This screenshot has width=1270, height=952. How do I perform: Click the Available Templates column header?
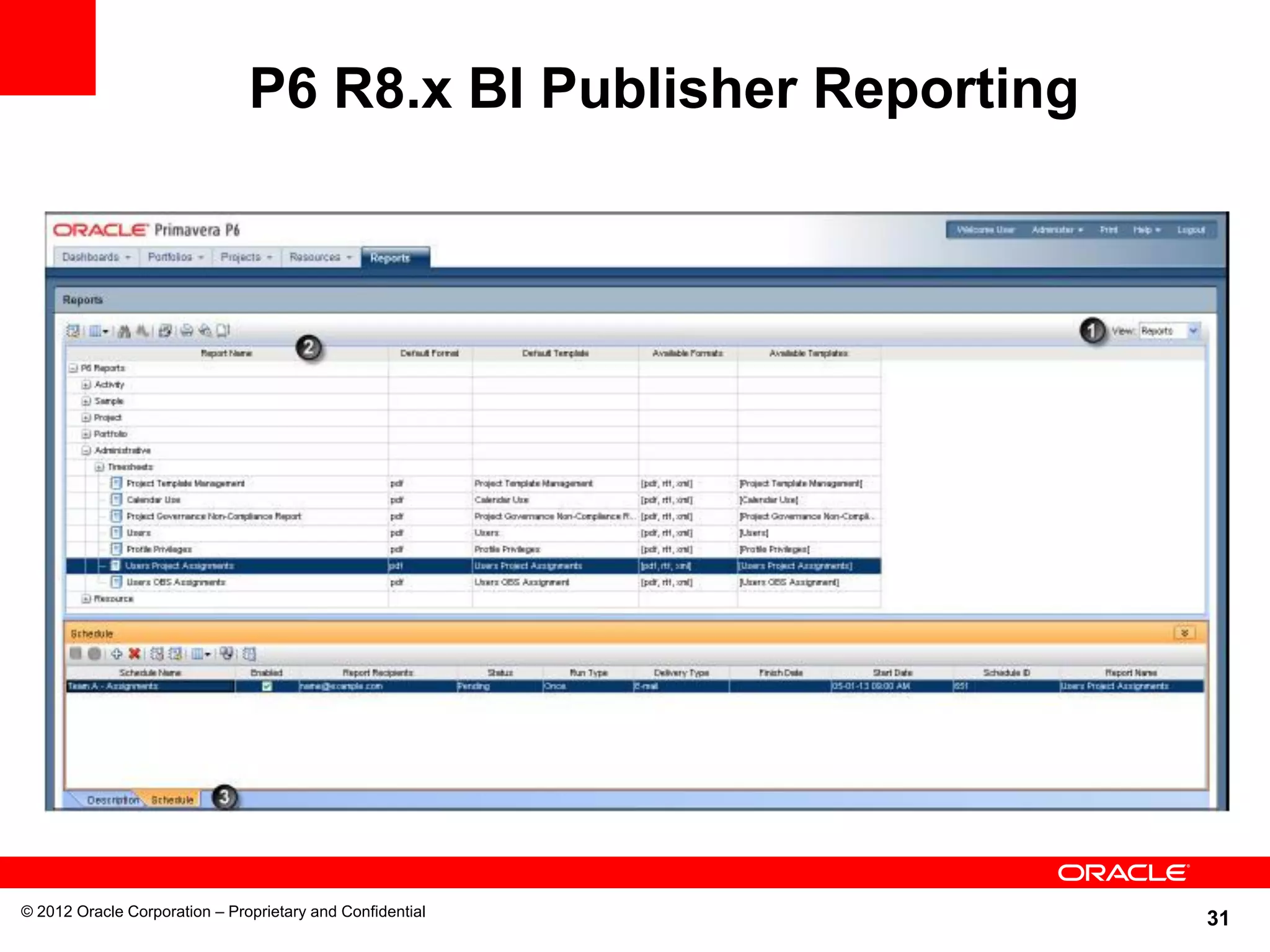[809, 353]
